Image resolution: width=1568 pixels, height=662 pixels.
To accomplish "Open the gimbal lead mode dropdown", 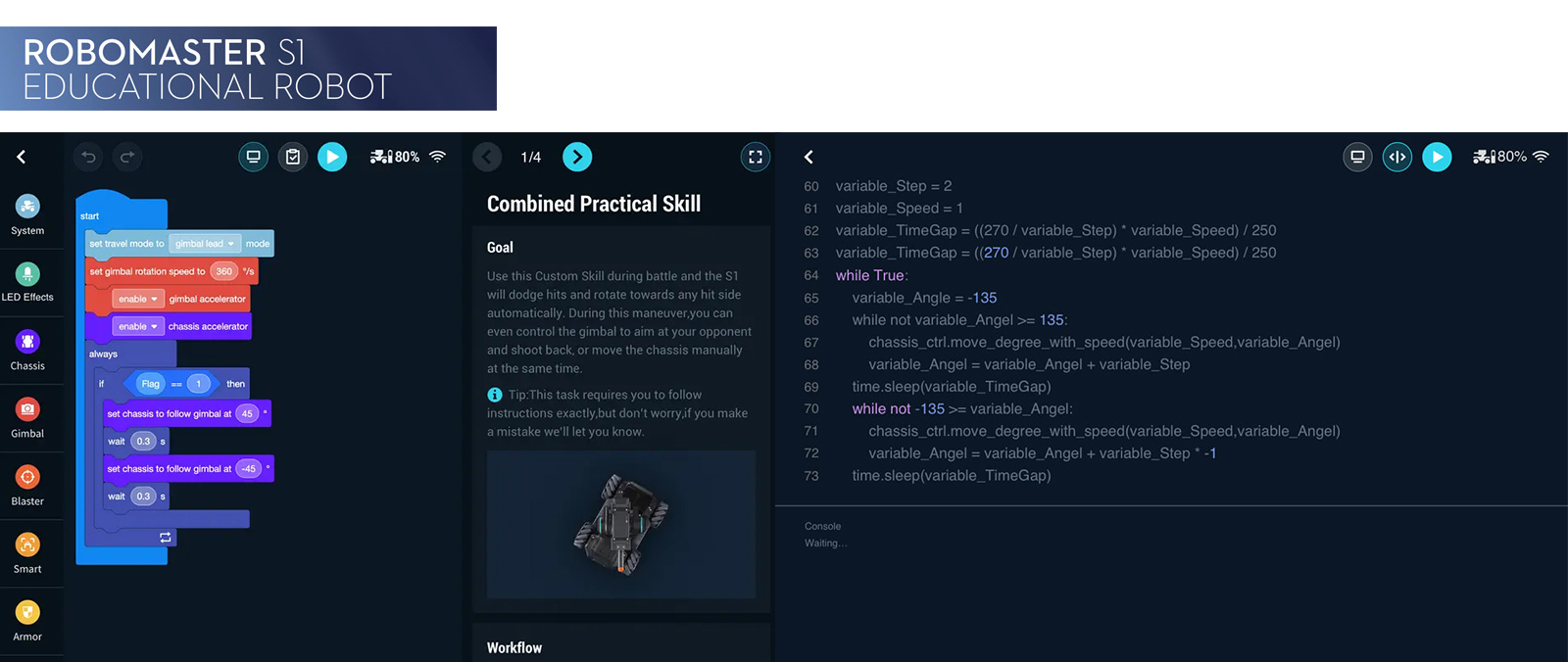I will [205, 244].
